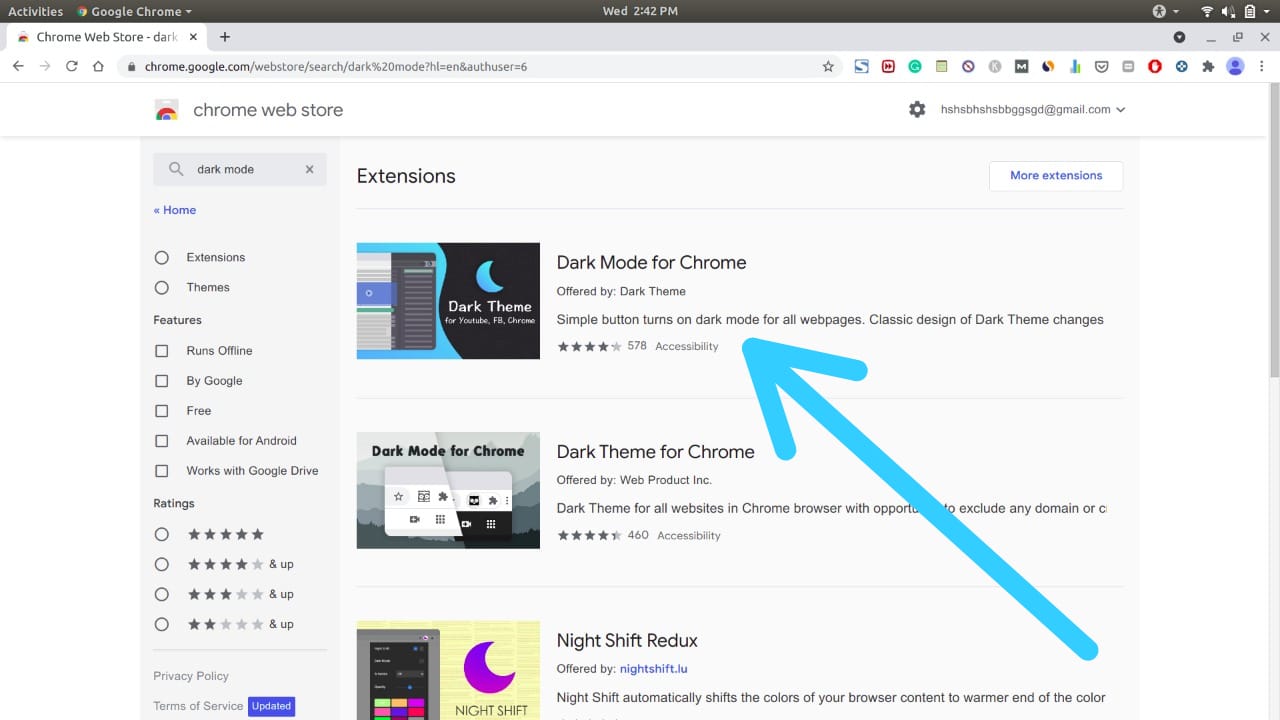1280x720 pixels.
Task: Open a new browser tab
Action: point(225,37)
